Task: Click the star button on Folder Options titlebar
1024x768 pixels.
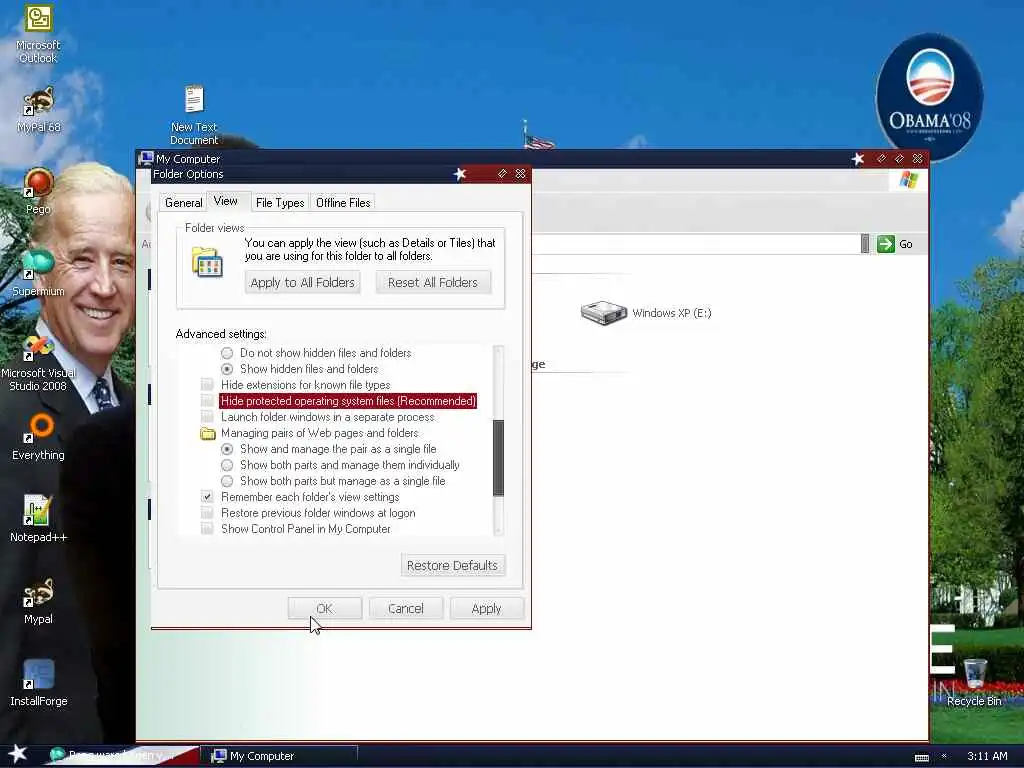Action: [460, 174]
